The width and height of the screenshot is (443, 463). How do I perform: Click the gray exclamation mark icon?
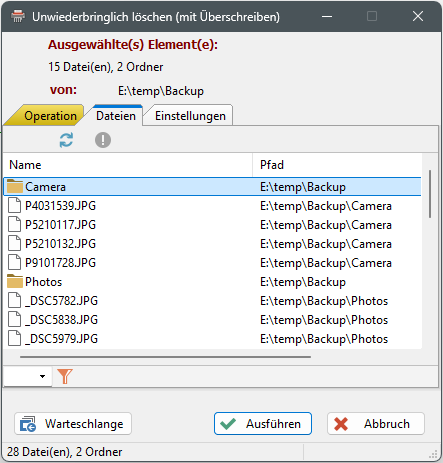pyautogui.click(x=103, y=140)
